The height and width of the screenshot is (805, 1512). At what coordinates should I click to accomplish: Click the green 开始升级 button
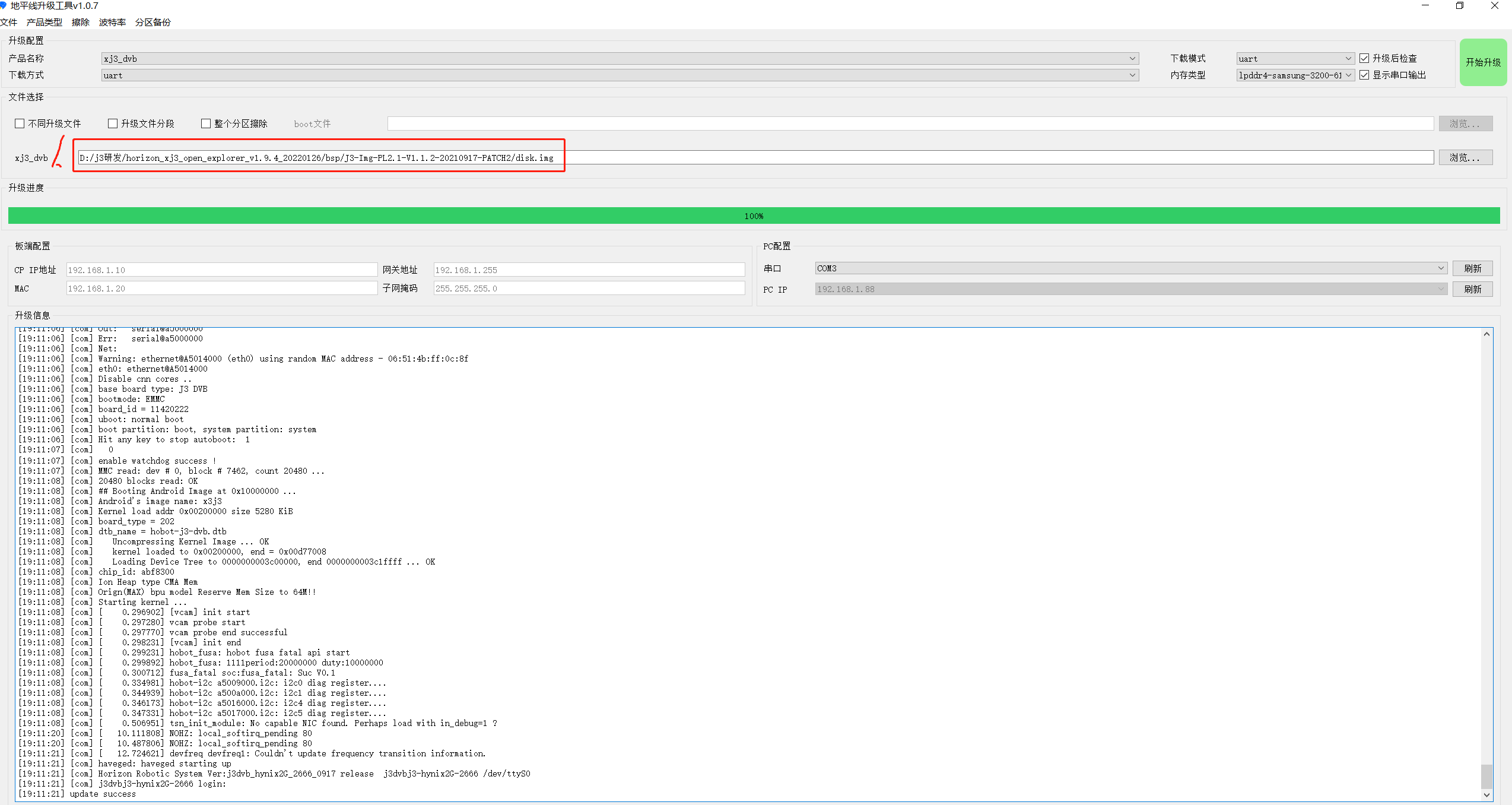pos(1482,62)
